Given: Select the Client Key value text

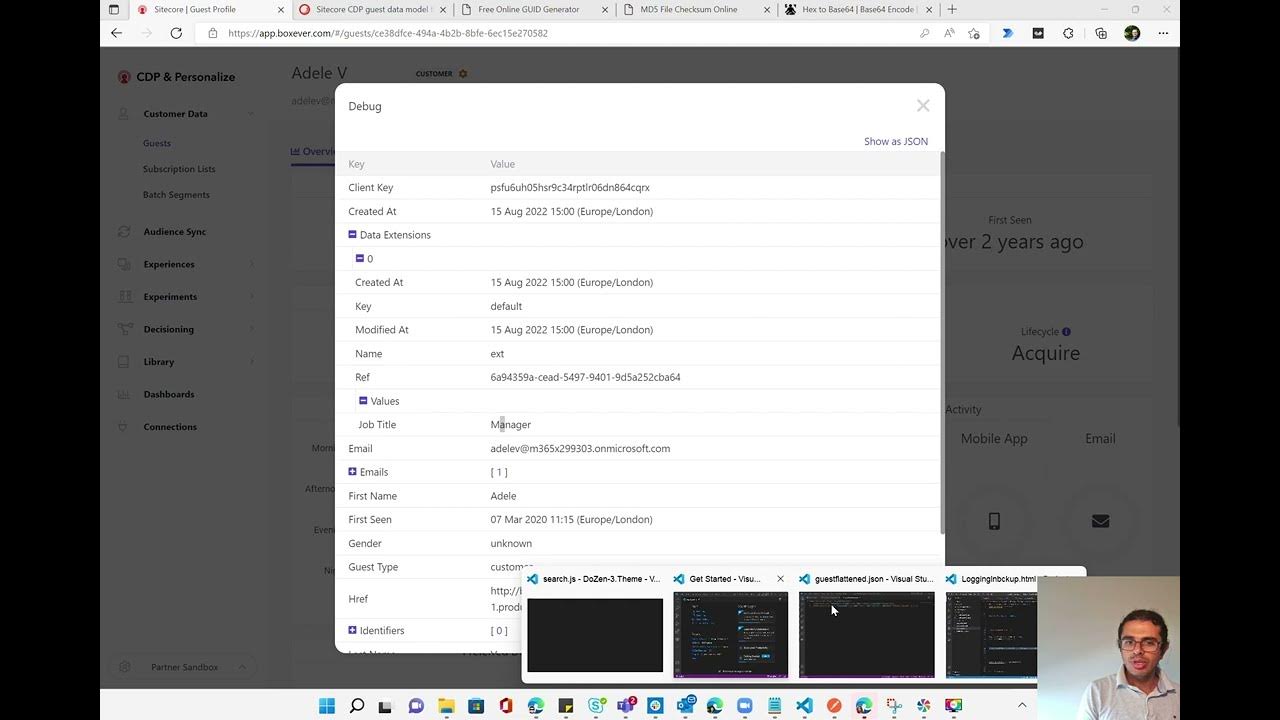Looking at the screenshot, I should coord(570,187).
